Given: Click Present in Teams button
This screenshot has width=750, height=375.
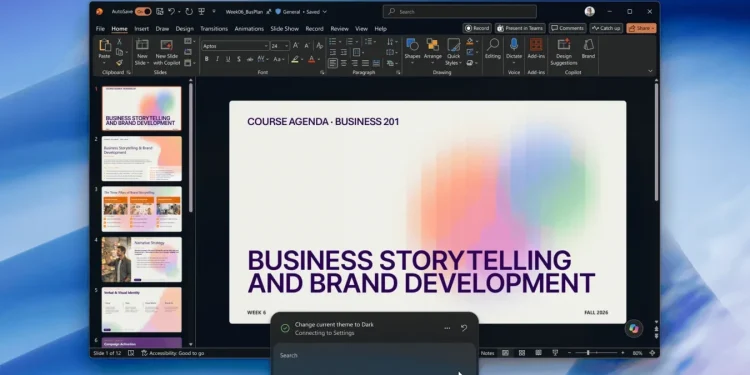Looking at the screenshot, I should 520,28.
